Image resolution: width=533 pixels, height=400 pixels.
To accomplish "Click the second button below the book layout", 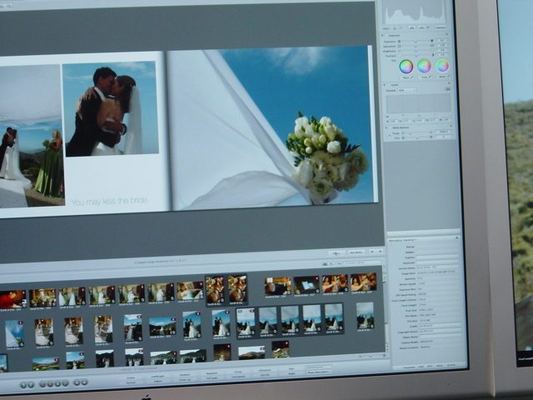I will (356, 252).
